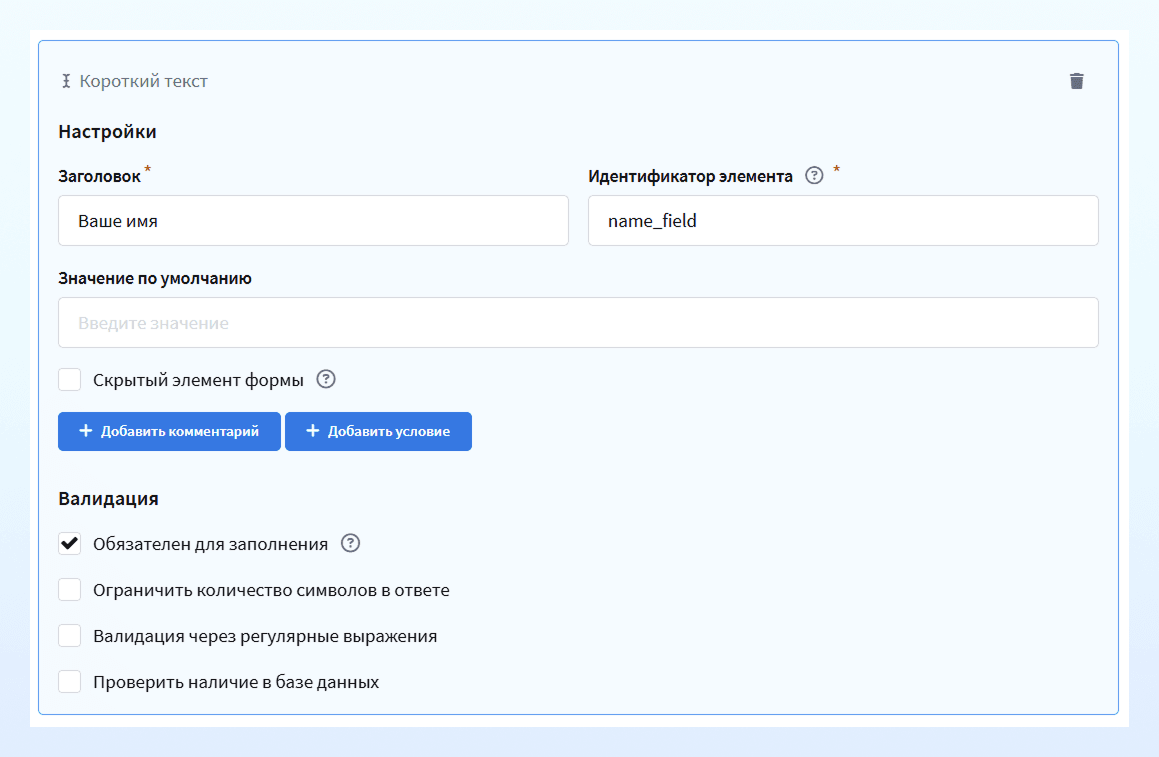
Task: Click the text cursor icon beside Короткий текст
Action: (x=66, y=81)
